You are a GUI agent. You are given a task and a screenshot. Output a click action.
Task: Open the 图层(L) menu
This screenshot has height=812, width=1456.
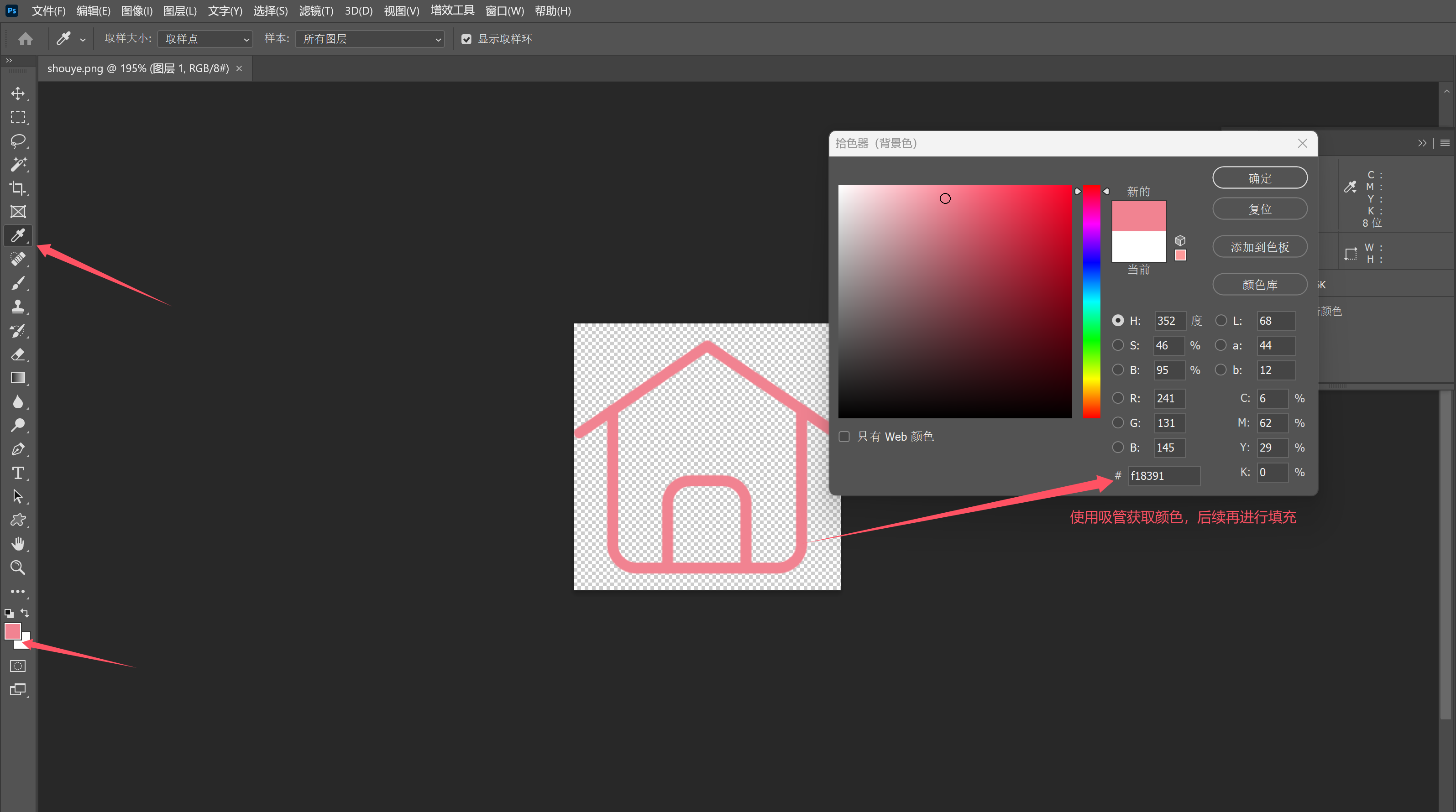180,11
